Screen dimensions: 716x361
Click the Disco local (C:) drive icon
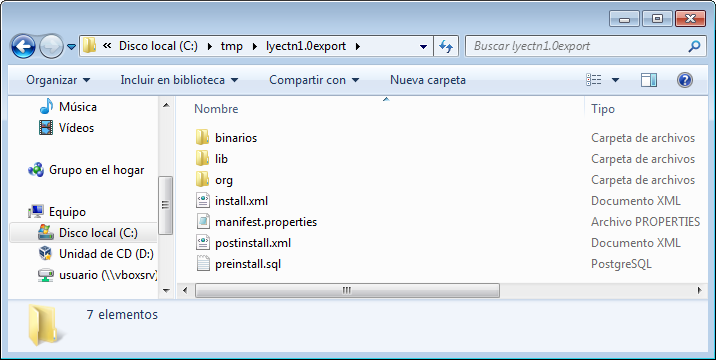(46, 233)
